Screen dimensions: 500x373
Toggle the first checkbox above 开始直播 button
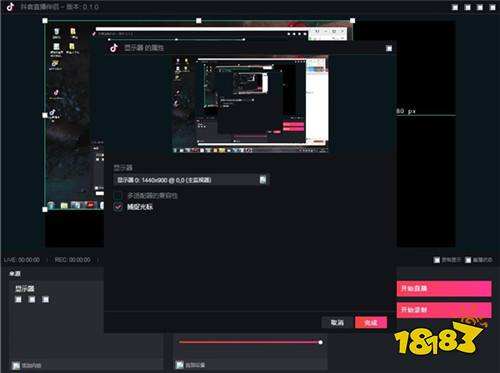(437, 260)
